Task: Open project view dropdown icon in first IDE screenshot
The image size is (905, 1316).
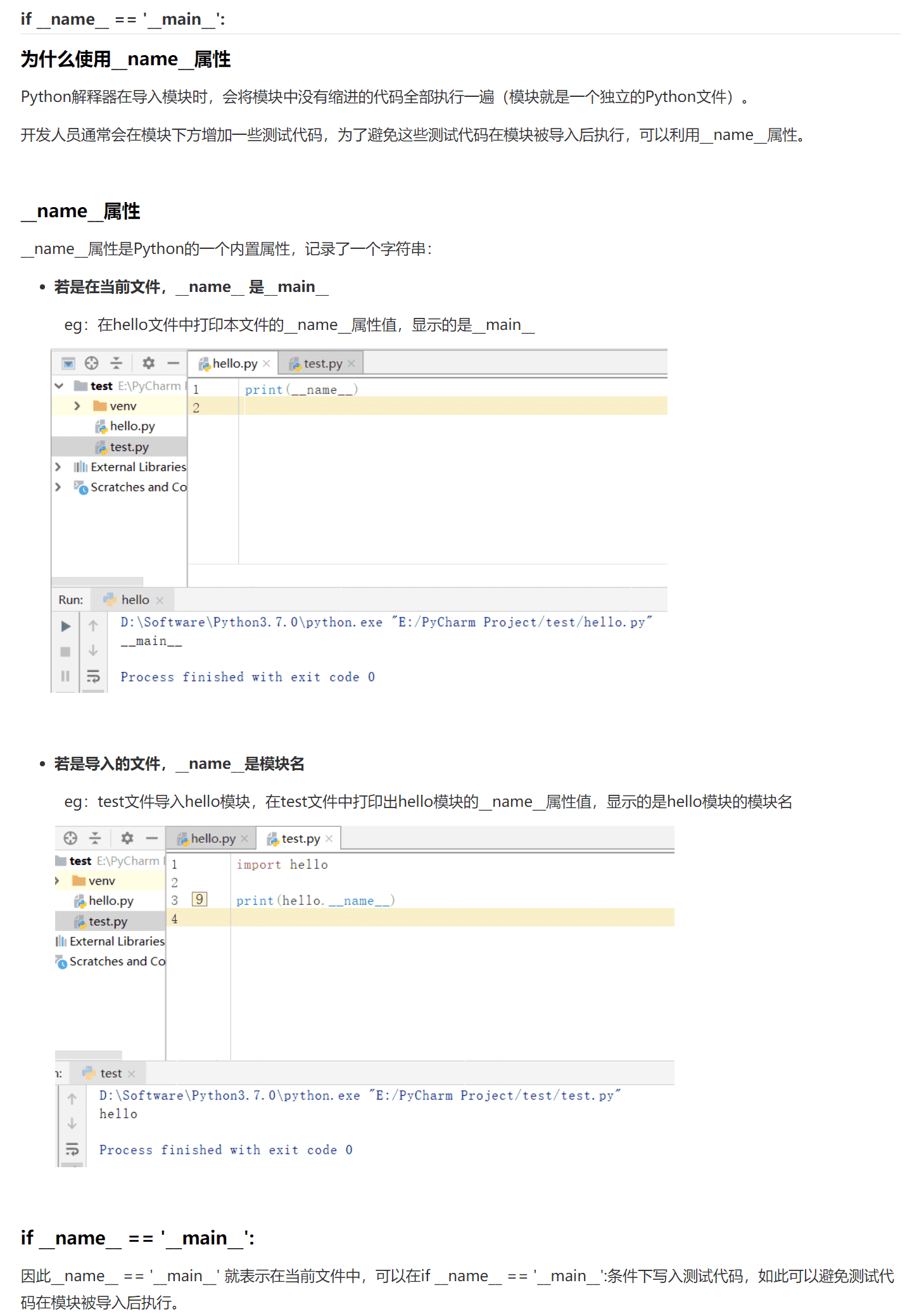Action: click(68, 363)
